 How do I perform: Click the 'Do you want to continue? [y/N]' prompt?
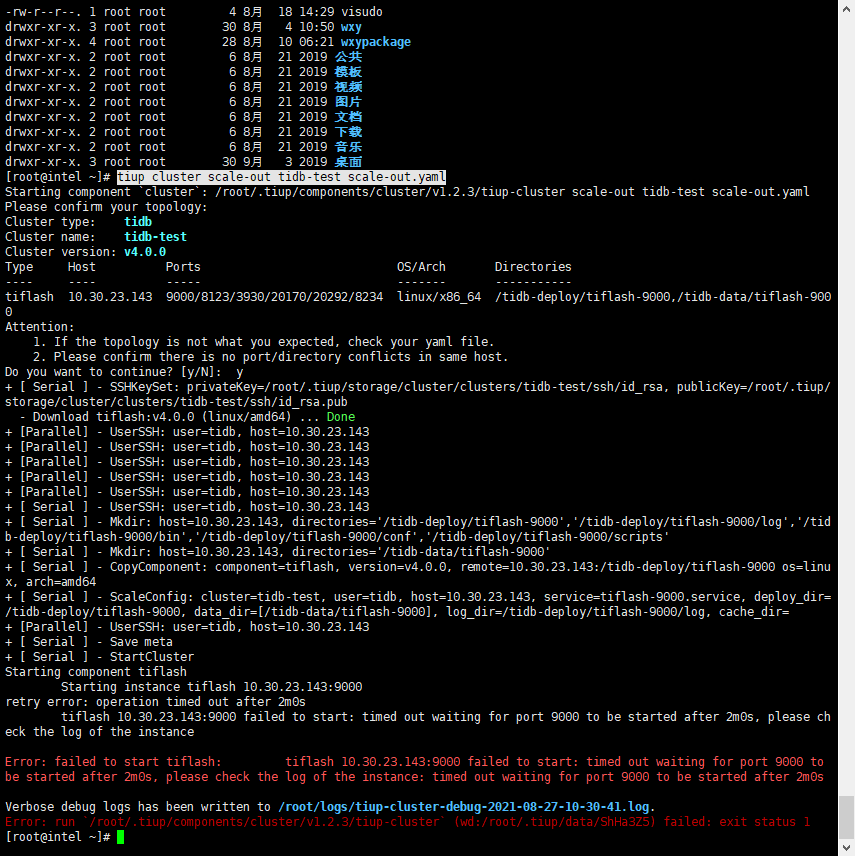114,372
